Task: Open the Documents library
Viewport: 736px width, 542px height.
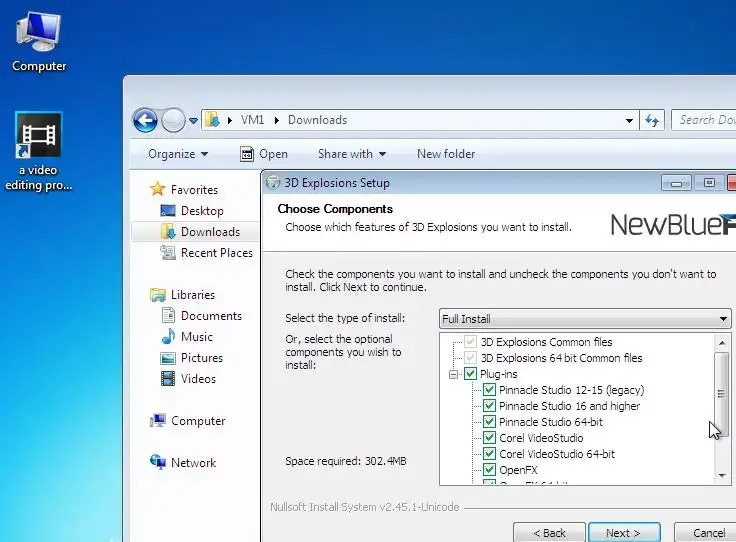Action: click(x=211, y=316)
